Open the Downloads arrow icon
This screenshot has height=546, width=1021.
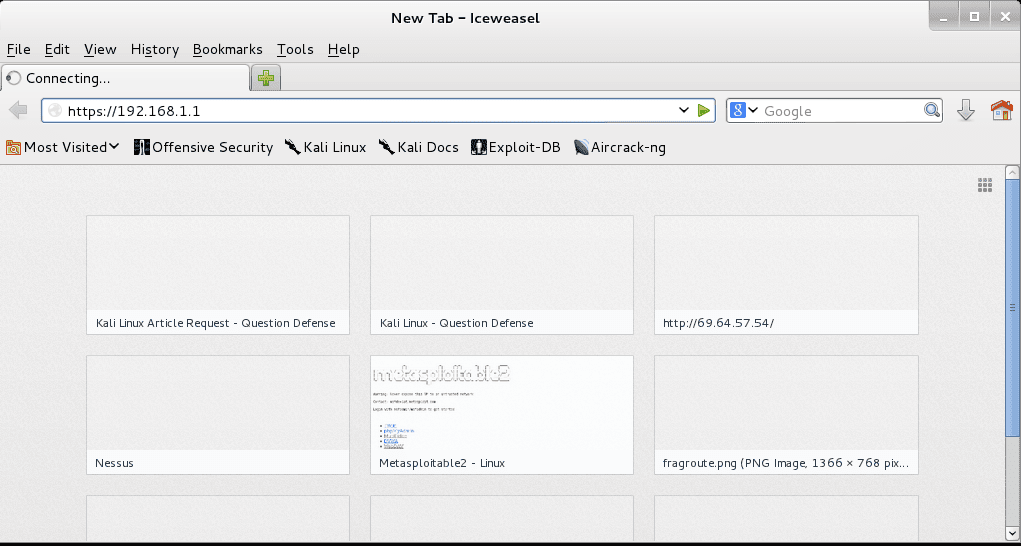(966, 111)
